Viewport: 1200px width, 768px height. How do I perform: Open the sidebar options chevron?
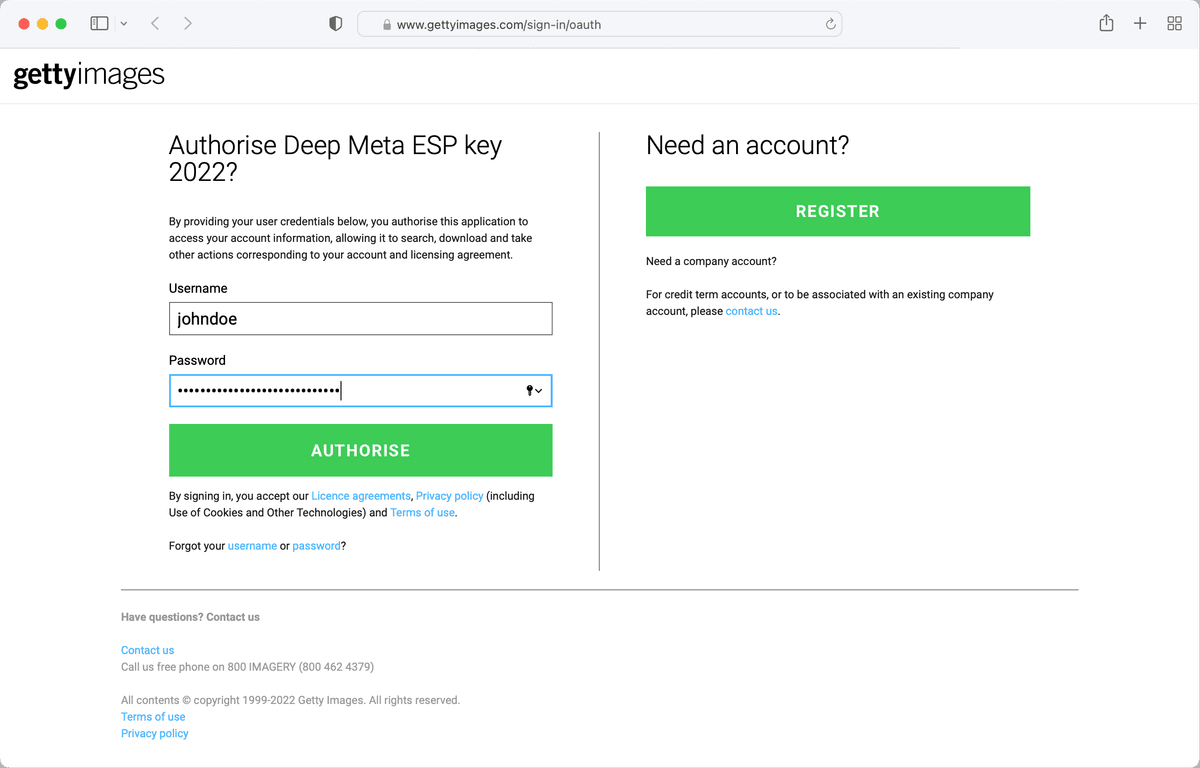pyautogui.click(x=124, y=24)
